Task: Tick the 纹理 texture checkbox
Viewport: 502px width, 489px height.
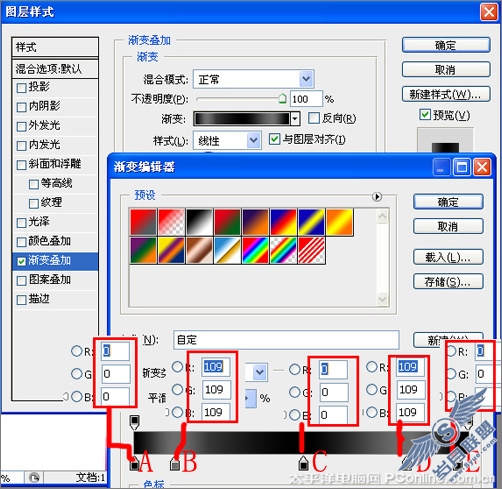Action: 34,204
